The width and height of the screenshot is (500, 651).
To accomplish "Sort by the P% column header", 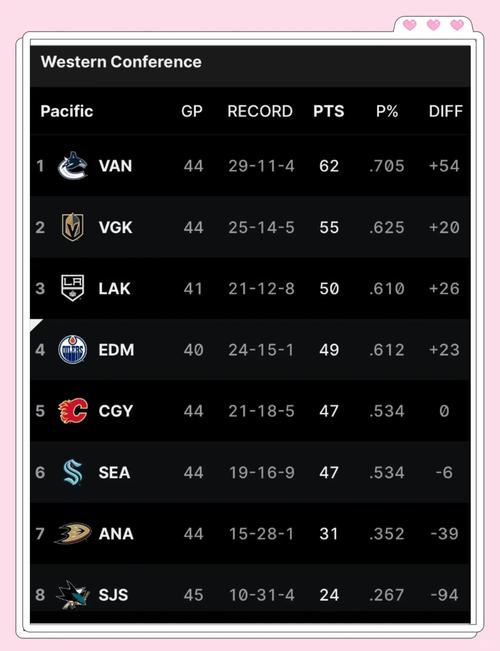I will pyautogui.click(x=387, y=111).
